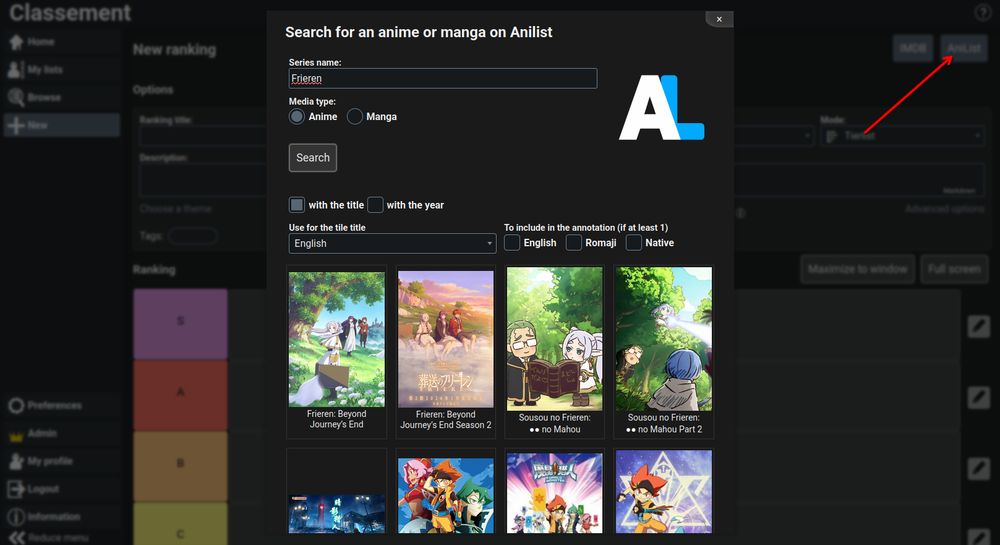1000x545 pixels.
Task: Click the Logout icon
Action: click(x=16, y=489)
